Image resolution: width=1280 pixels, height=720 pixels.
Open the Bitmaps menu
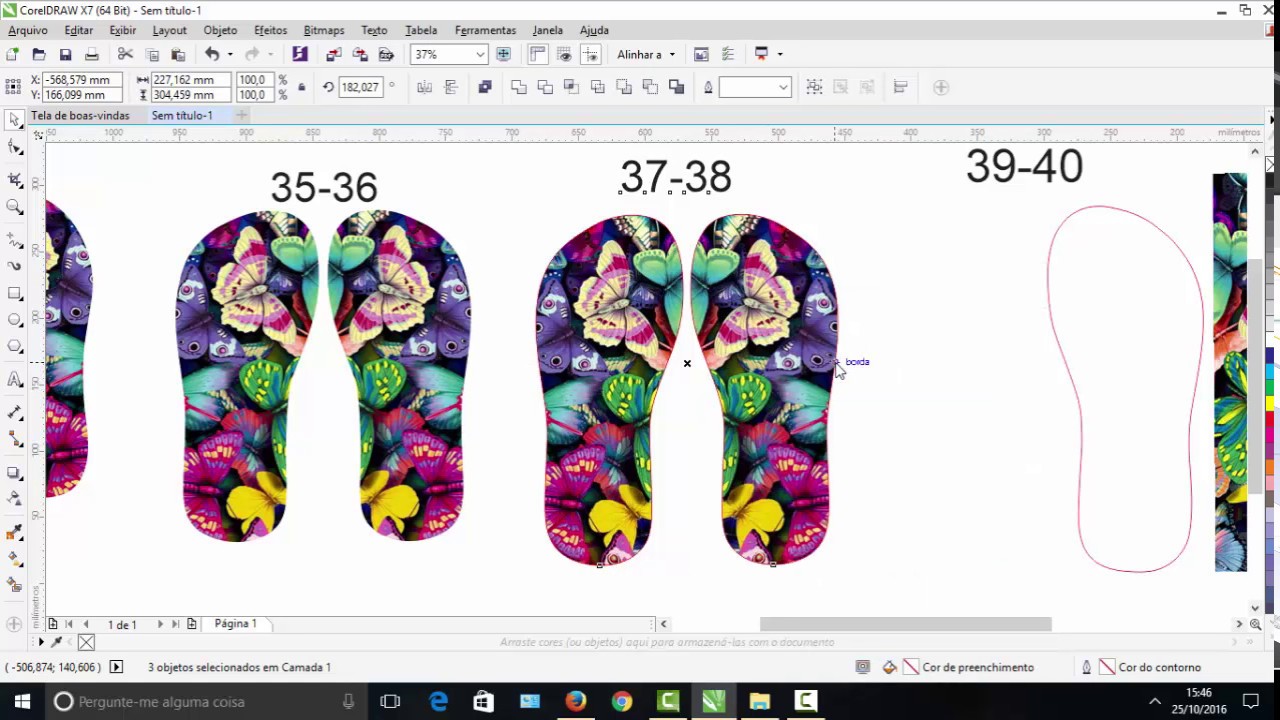point(323,30)
